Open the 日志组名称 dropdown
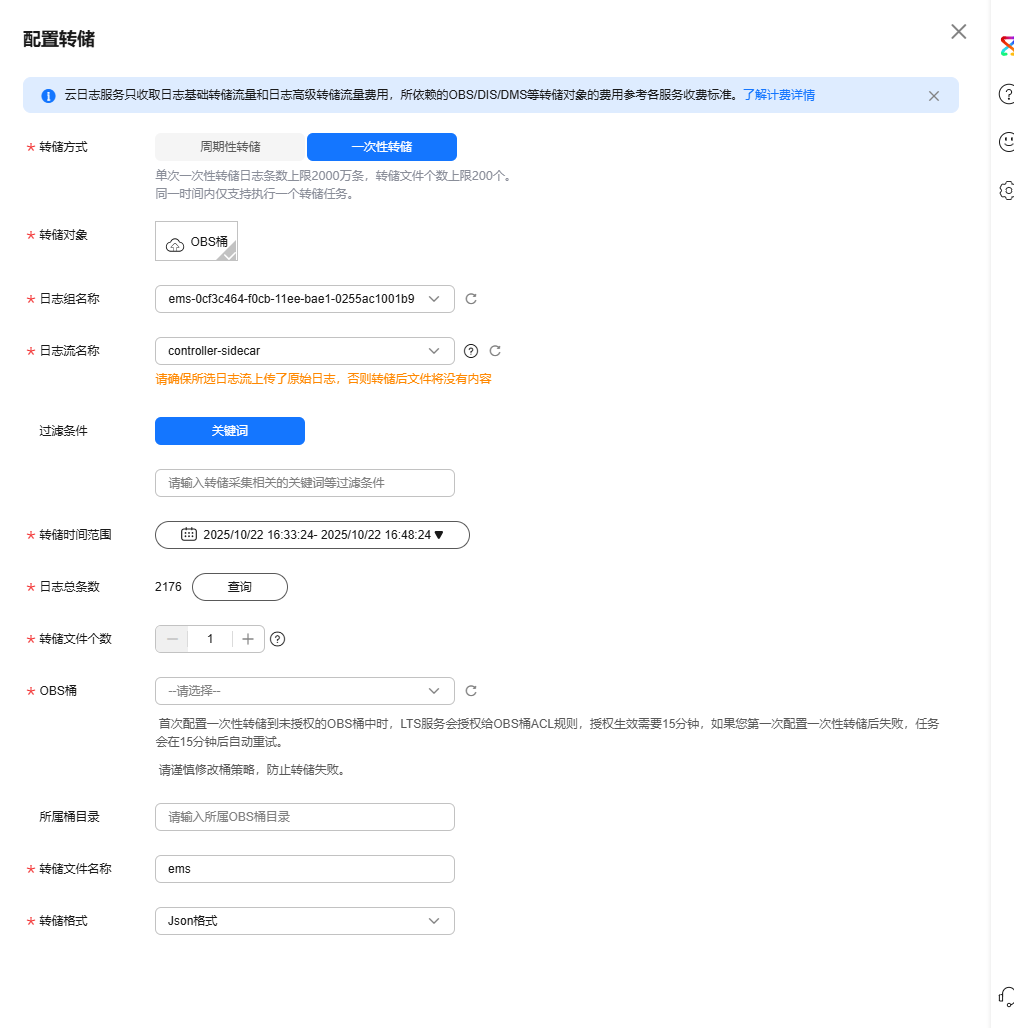This screenshot has height=1028, width=1014. tap(305, 299)
